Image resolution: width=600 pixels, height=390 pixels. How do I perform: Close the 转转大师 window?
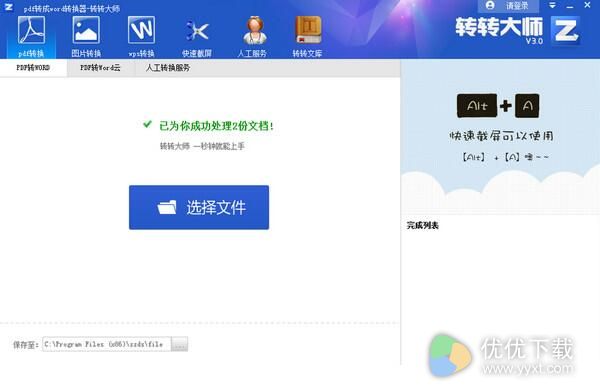(x=587, y=5)
